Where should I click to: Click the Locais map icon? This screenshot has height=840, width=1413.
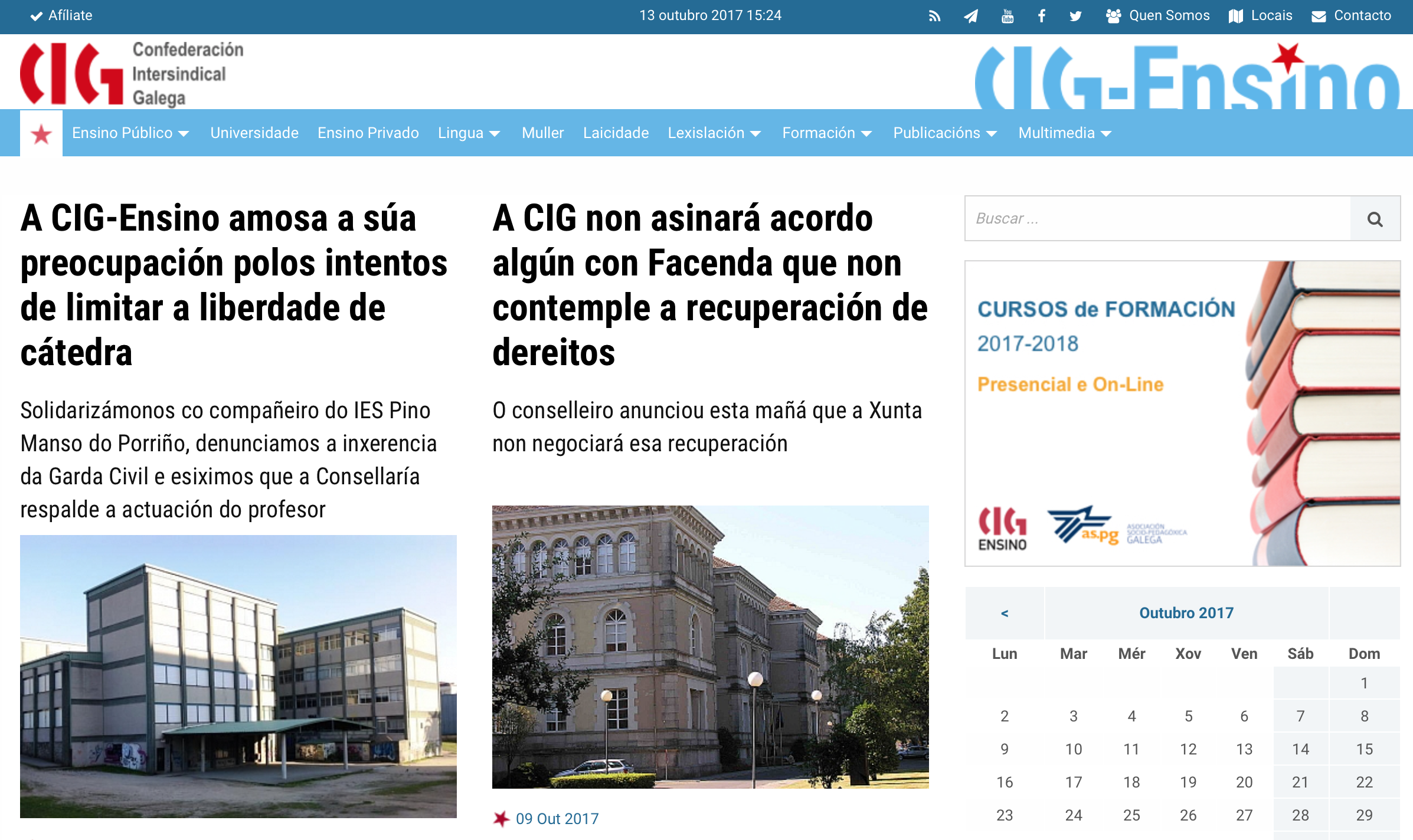click(1236, 16)
